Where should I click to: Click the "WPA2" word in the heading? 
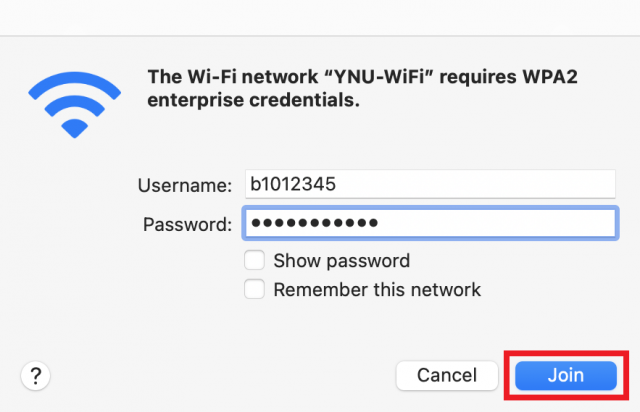[550, 77]
